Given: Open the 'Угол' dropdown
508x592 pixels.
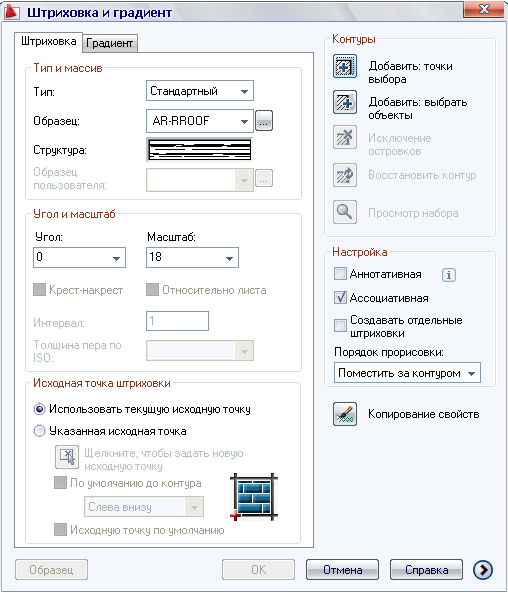Looking at the screenshot, I should coord(79,257).
